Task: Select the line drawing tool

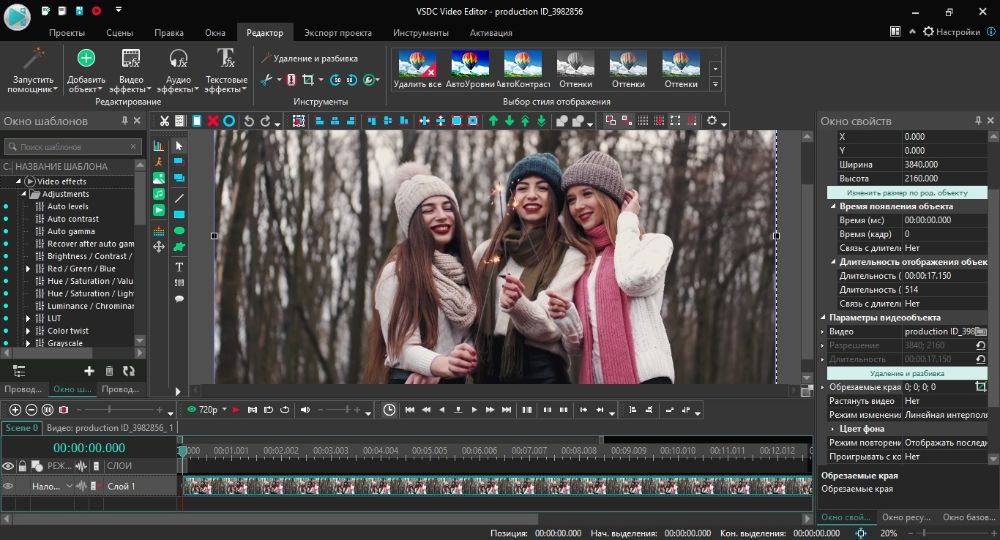Action: point(179,198)
